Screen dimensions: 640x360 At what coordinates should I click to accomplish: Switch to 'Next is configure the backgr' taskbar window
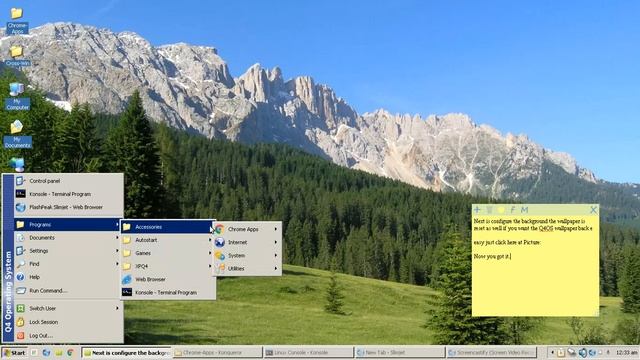(x=127, y=353)
